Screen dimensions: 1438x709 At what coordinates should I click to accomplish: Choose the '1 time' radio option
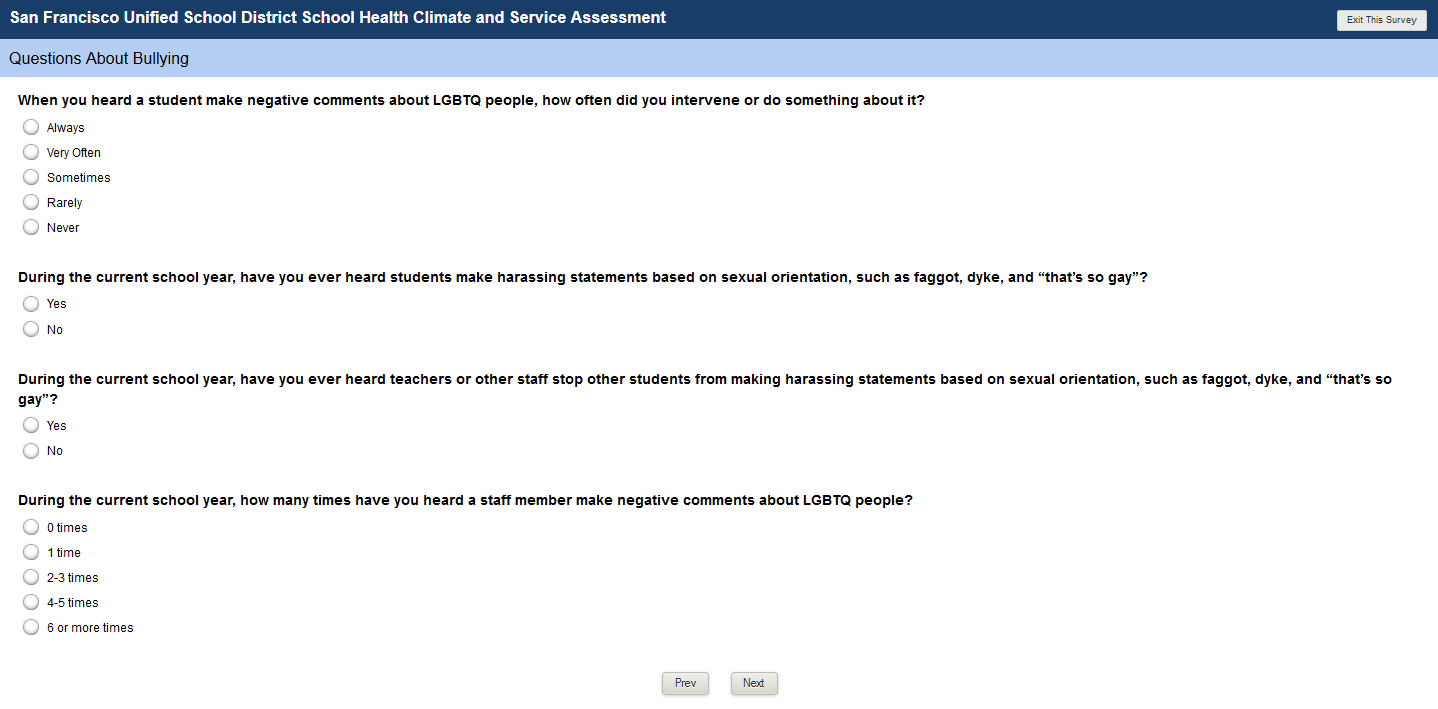pyautogui.click(x=31, y=552)
